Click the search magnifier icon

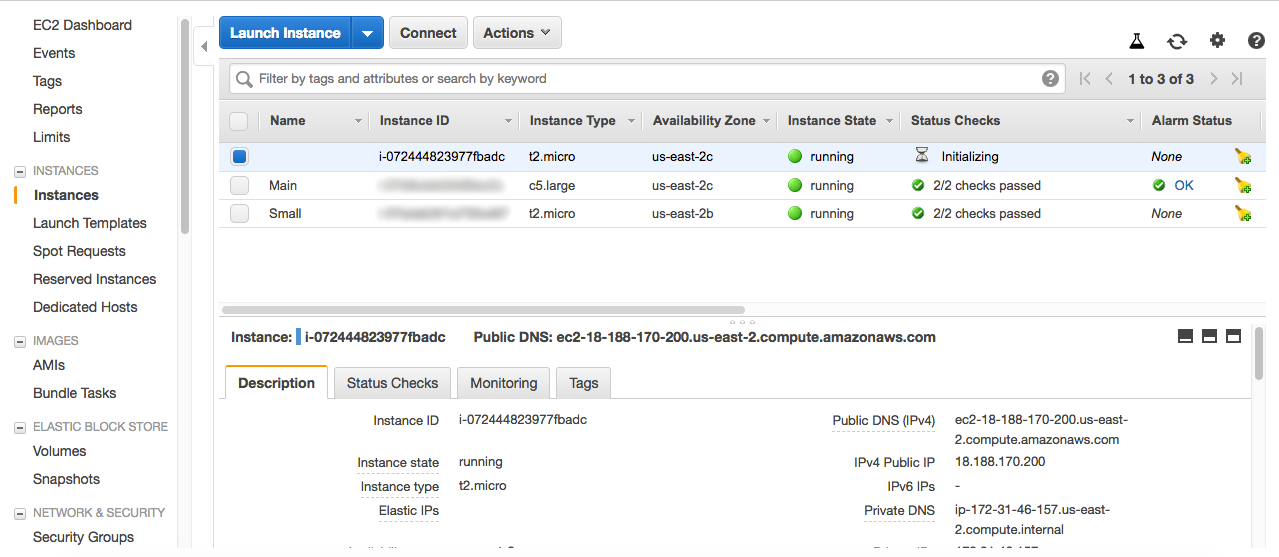pyautogui.click(x=243, y=79)
